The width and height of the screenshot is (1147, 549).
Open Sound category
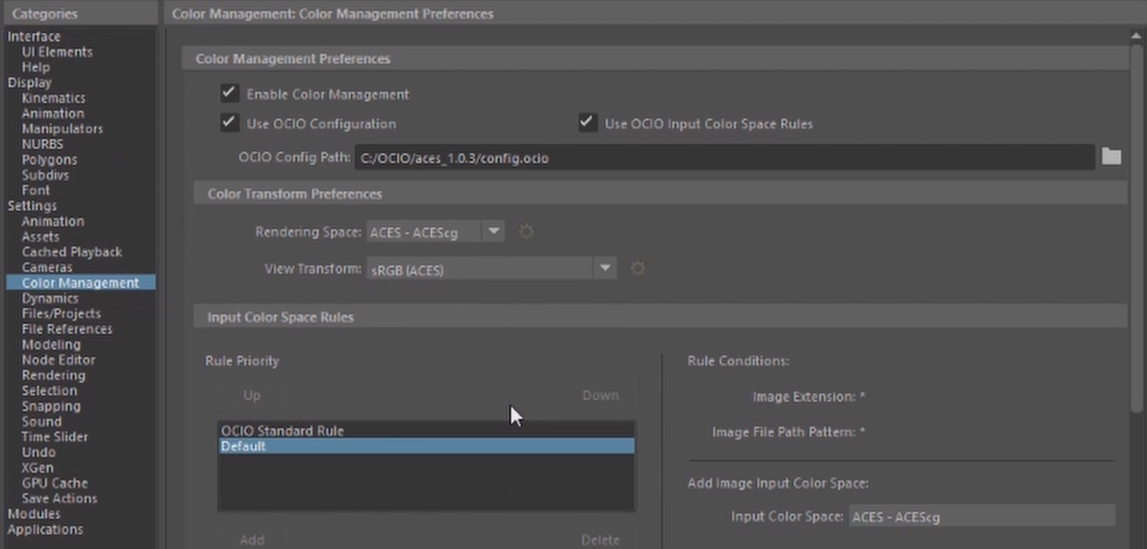[x=42, y=421]
